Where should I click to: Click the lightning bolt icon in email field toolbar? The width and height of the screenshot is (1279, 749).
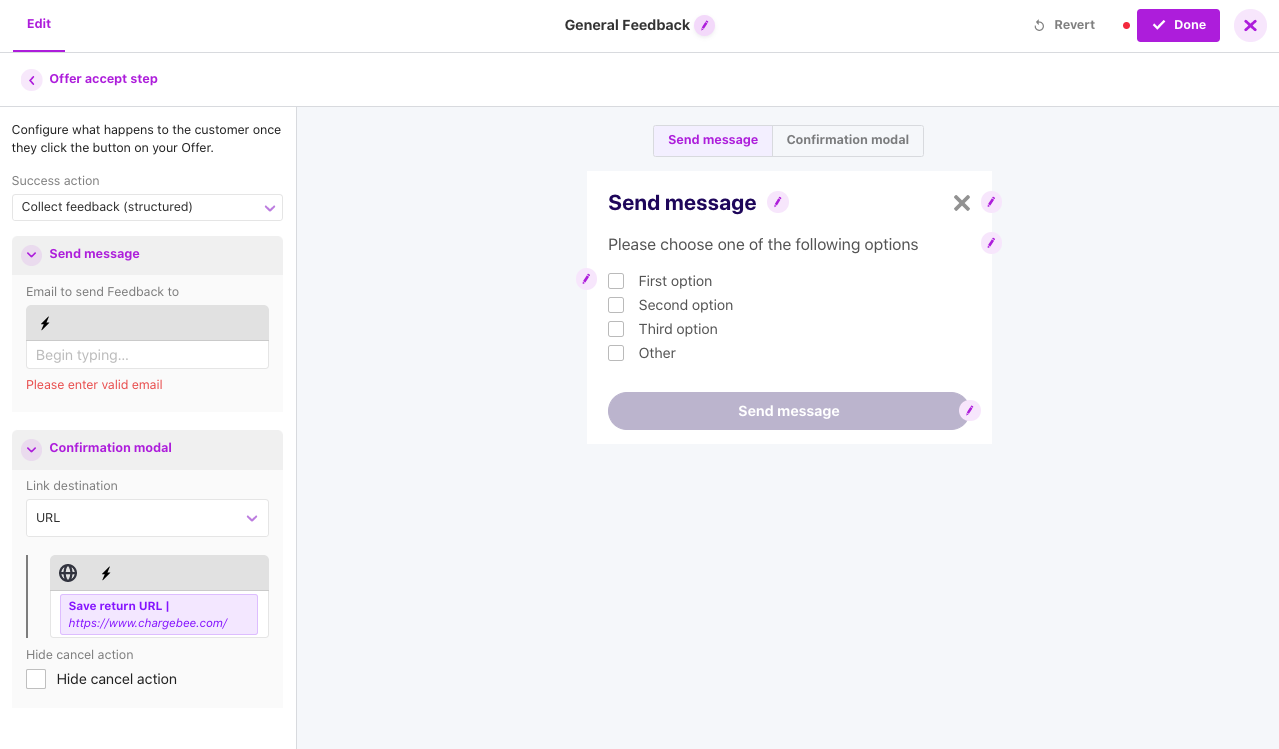45,324
